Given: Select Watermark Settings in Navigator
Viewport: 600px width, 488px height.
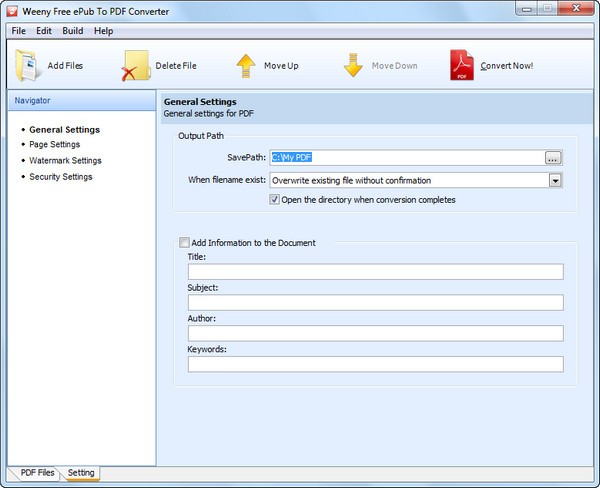Looking at the screenshot, I should point(65,161).
